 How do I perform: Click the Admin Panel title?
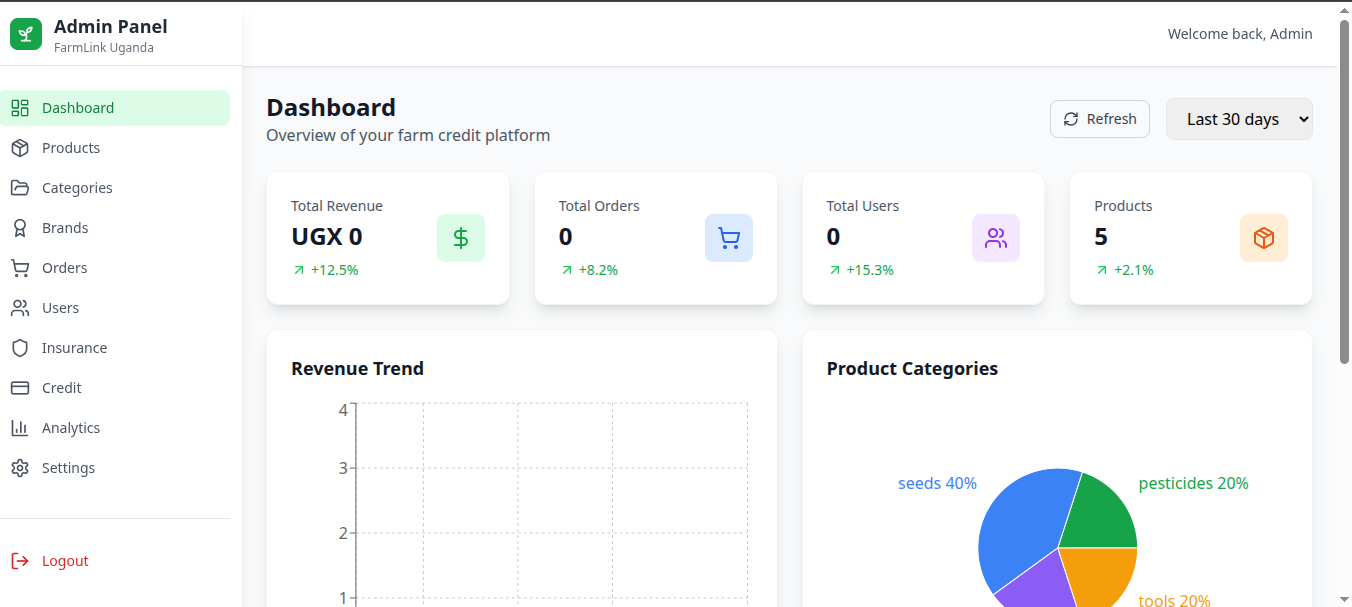[111, 26]
